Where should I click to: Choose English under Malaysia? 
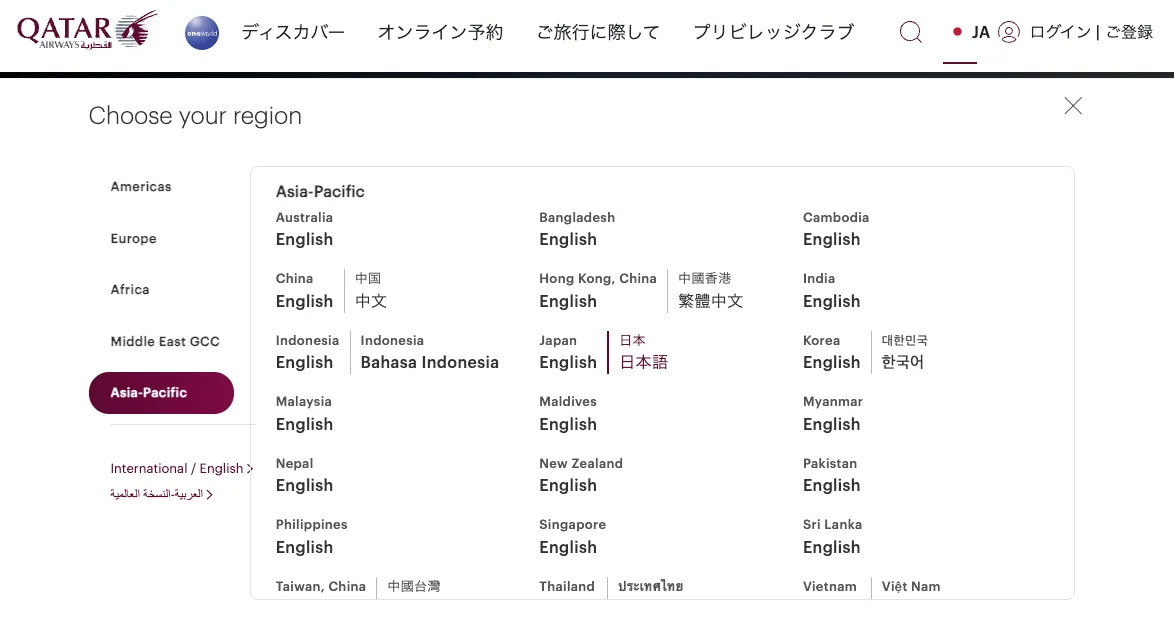tap(304, 424)
